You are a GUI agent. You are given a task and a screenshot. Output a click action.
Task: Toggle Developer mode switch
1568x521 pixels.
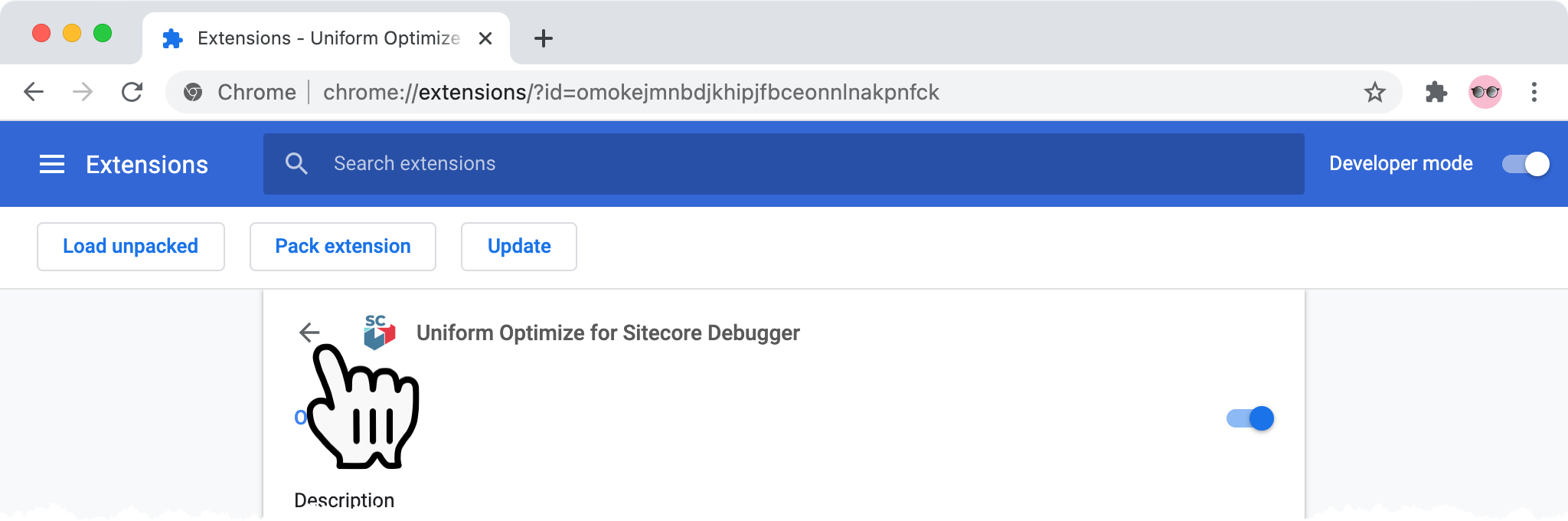click(x=1525, y=164)
